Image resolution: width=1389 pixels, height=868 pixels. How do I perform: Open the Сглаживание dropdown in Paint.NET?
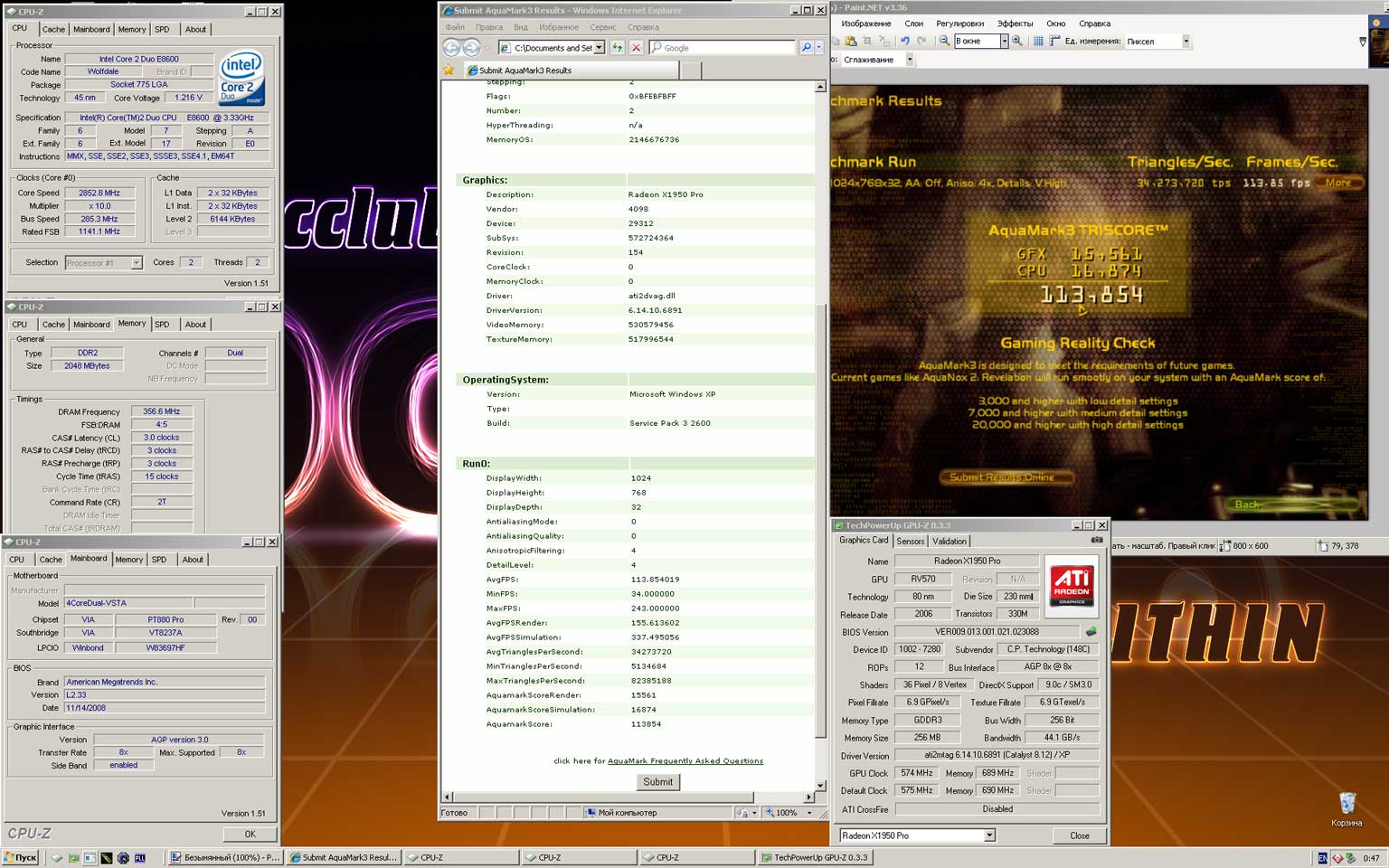909,60
